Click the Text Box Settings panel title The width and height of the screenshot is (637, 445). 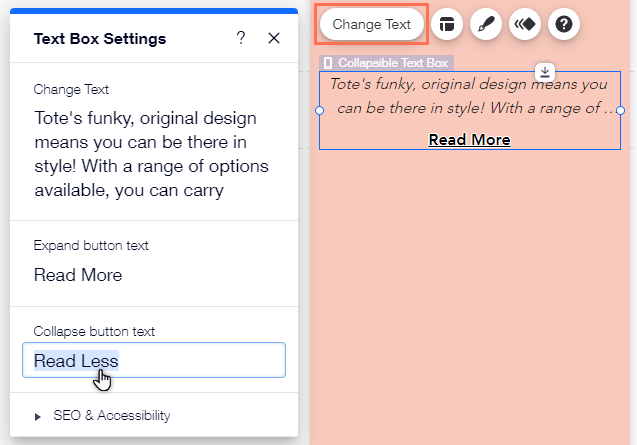pos(100,39)
